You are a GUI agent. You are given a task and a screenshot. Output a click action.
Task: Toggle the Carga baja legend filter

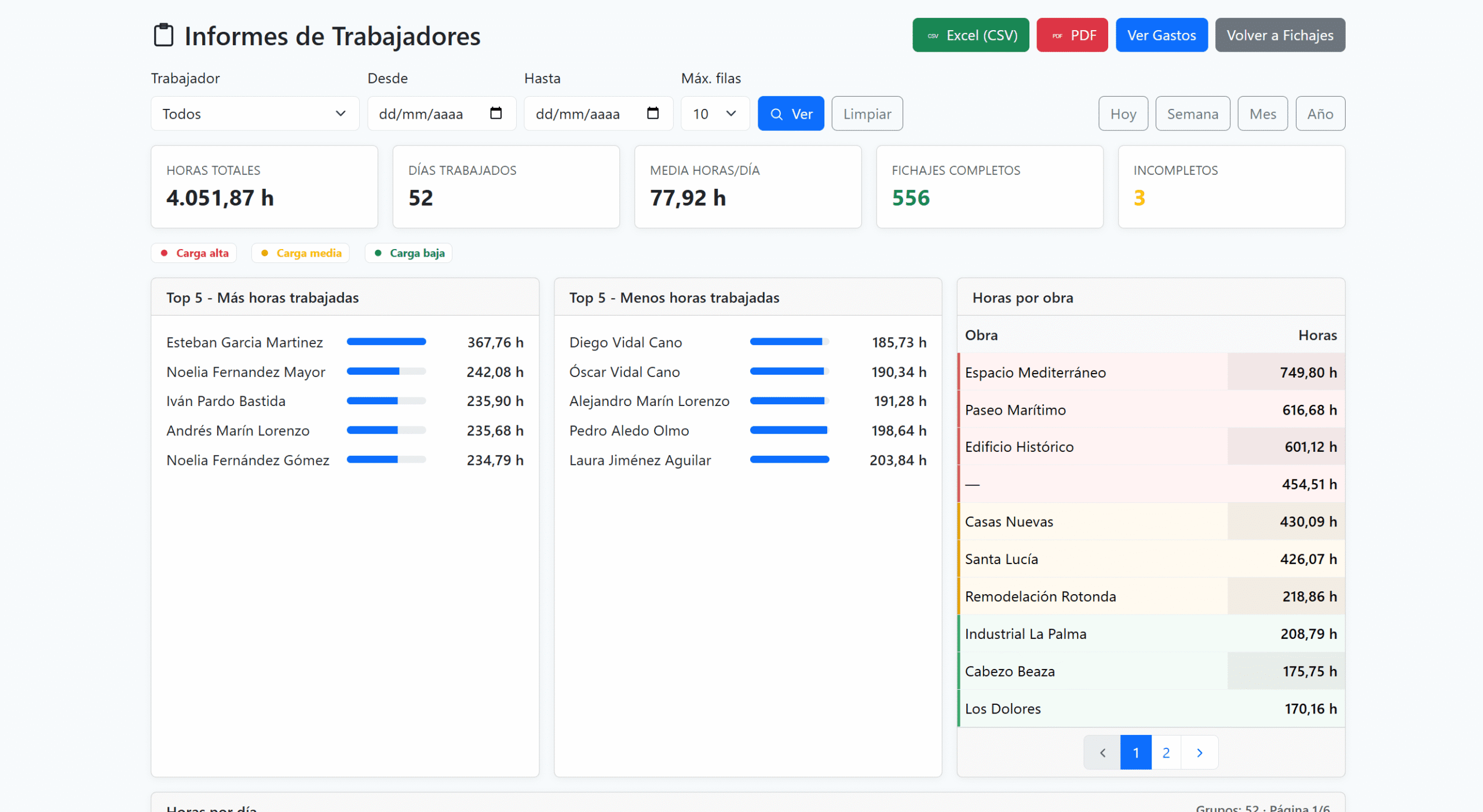[x=408, y=253]
